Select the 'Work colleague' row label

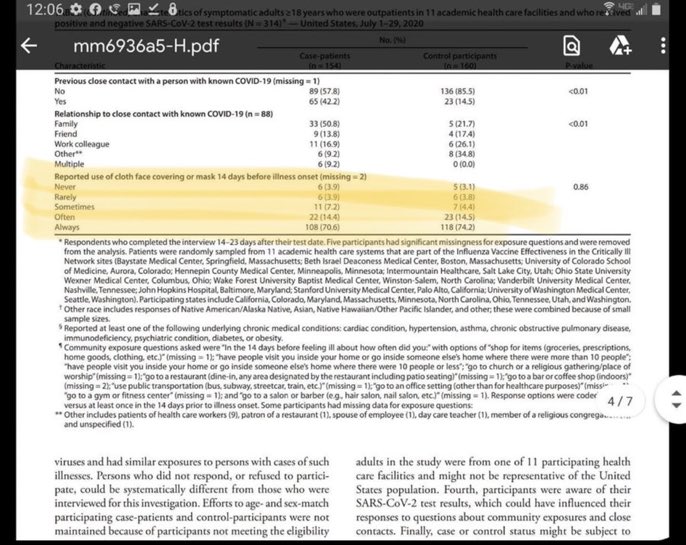click(82, 144)
